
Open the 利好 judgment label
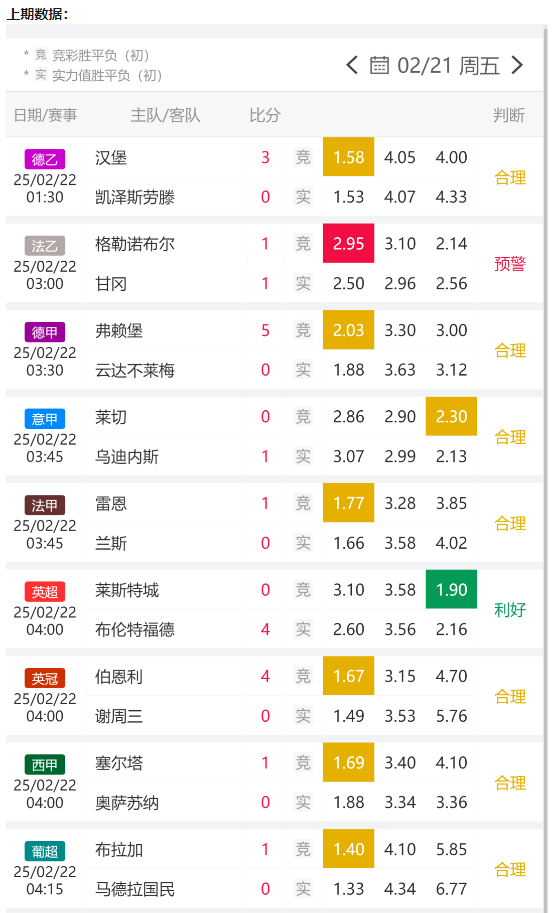(510, 610)
